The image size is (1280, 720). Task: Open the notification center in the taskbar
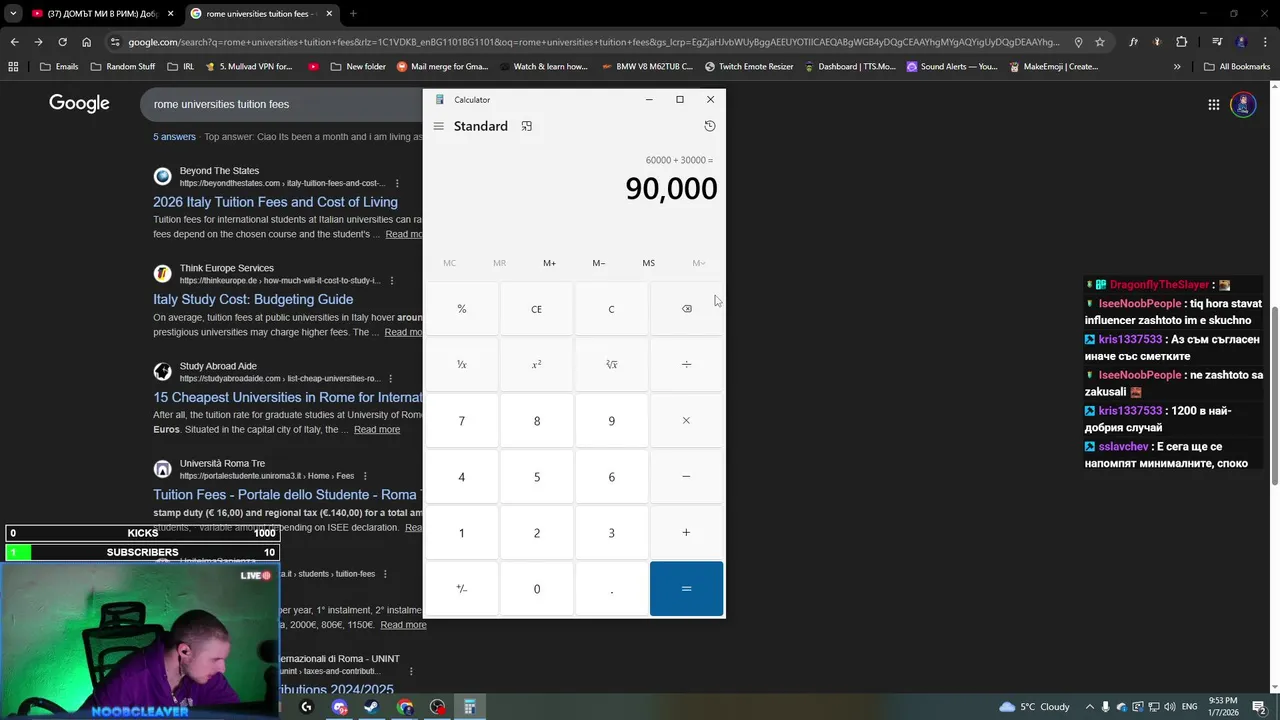[1259, 707]
